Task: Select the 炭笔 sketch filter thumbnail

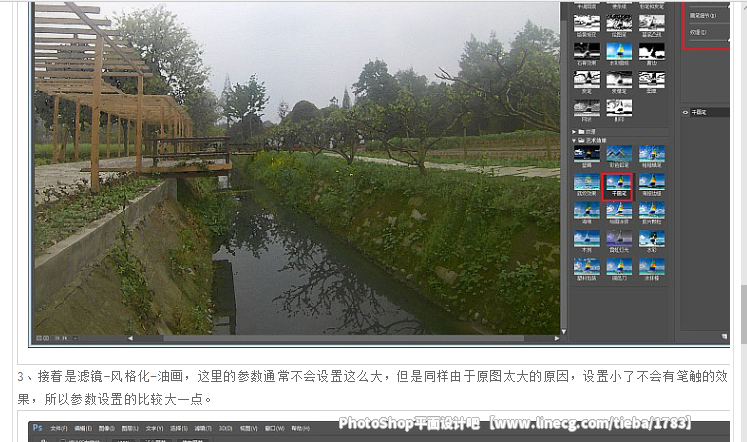Action: pos(586,79)
